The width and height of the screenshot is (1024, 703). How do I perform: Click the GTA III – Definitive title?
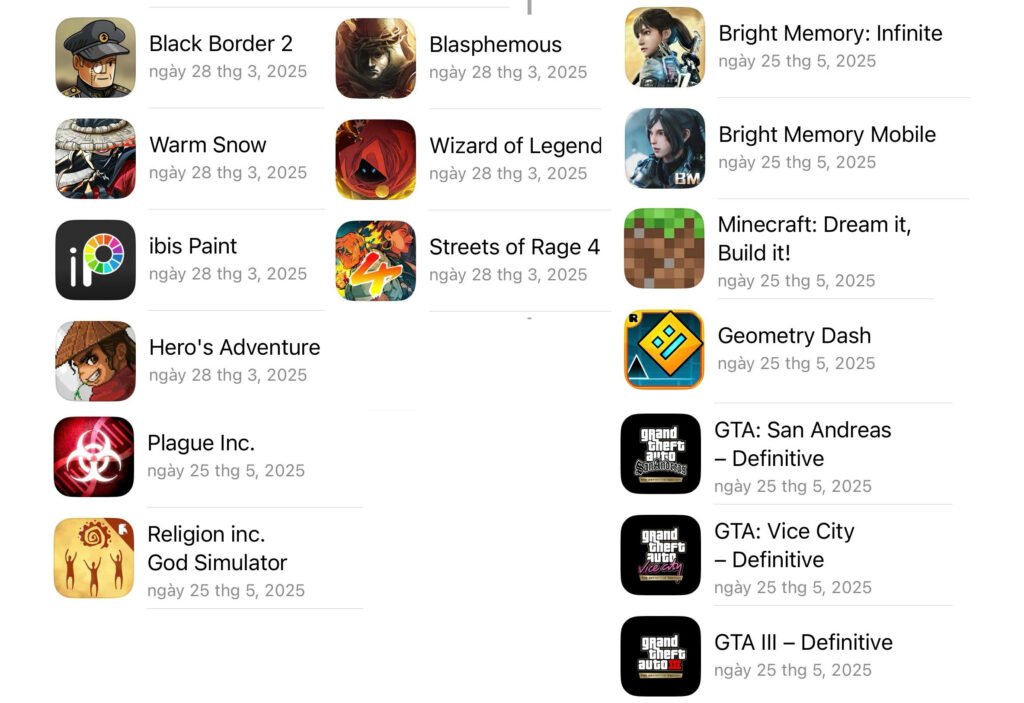(x=803, y=642)
